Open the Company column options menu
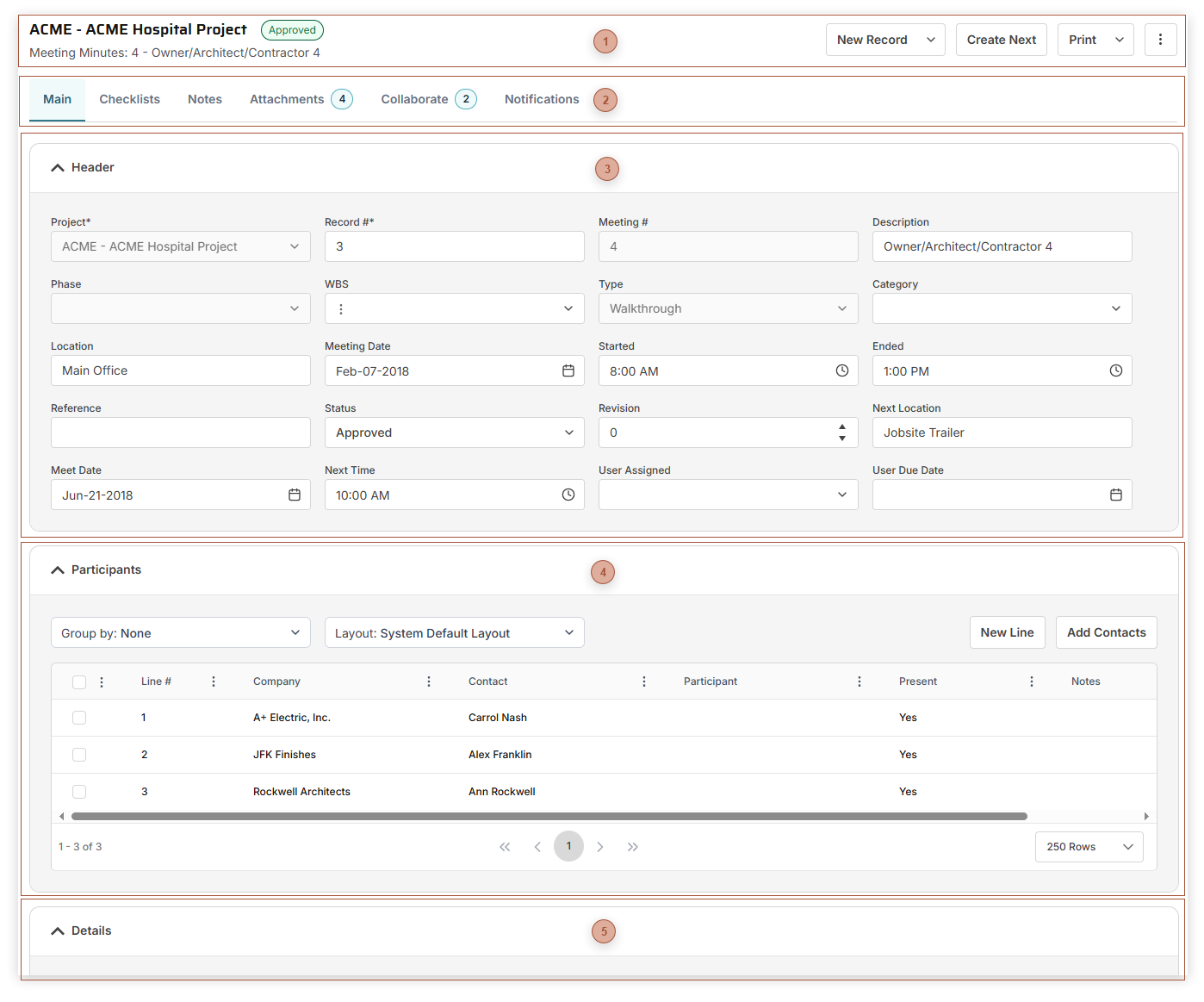Image resolution: width=1204 pixels, height=1002 pixels. coord(429,681)
